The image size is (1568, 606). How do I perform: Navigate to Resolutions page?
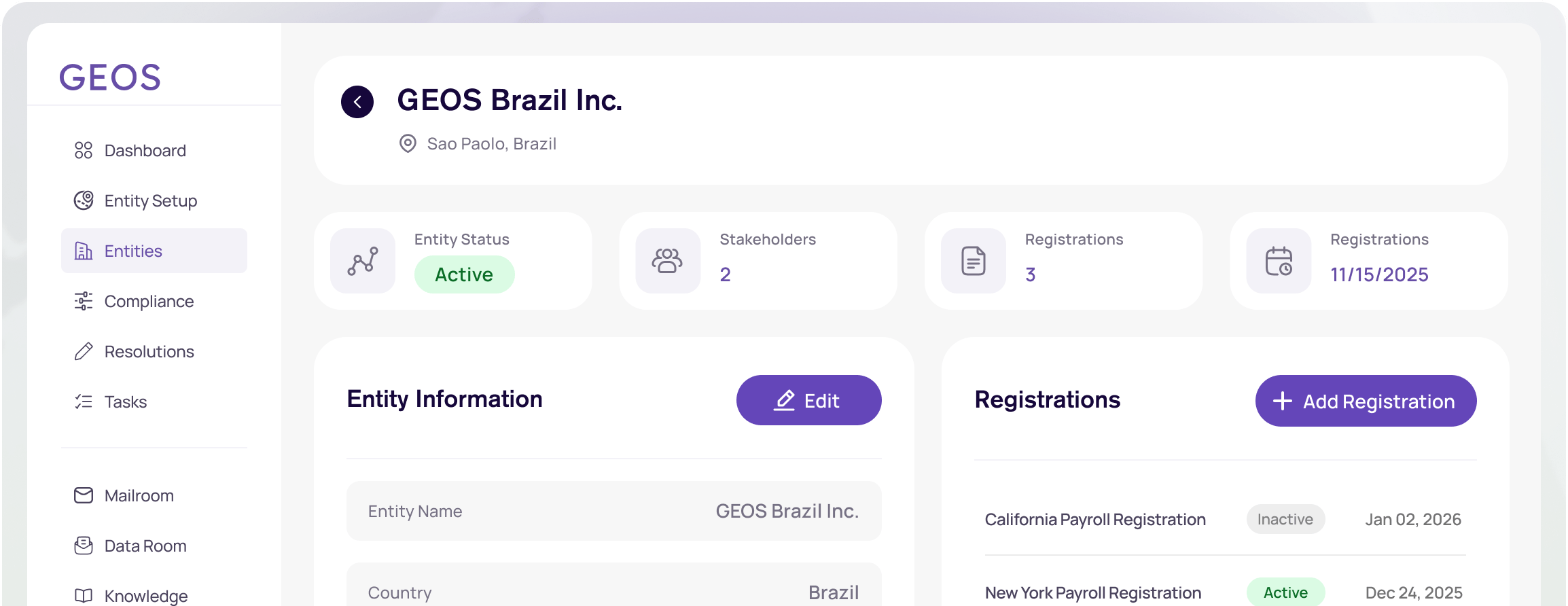pos(149,351)
